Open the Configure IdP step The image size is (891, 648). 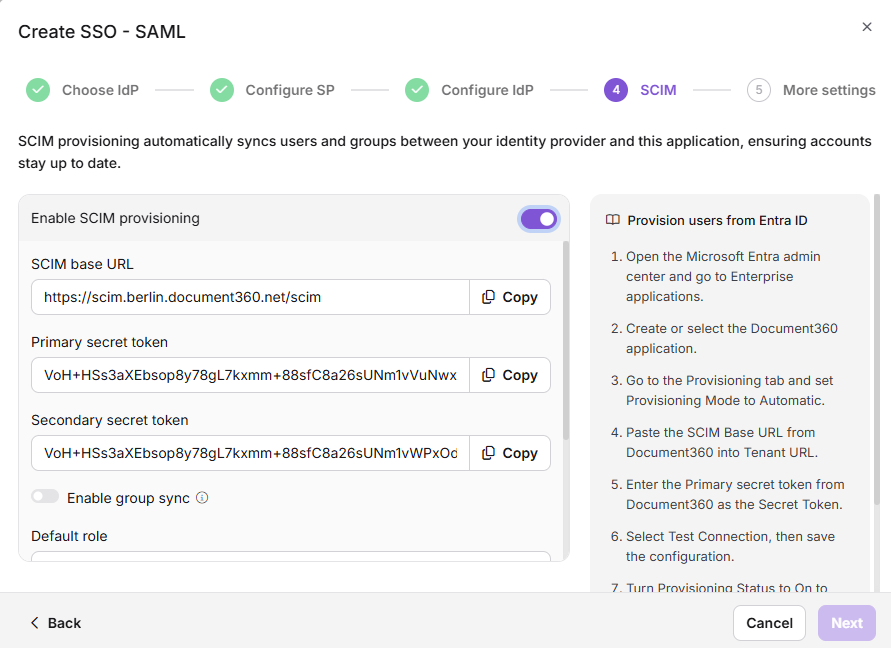tap(487, 90)
